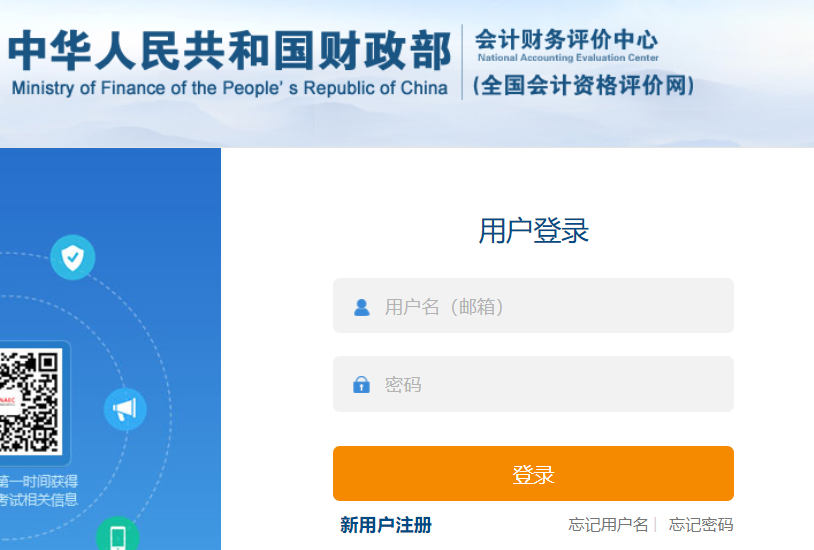
Task: Click the shield checkmark icon
Action: click(x=72, y=257)
